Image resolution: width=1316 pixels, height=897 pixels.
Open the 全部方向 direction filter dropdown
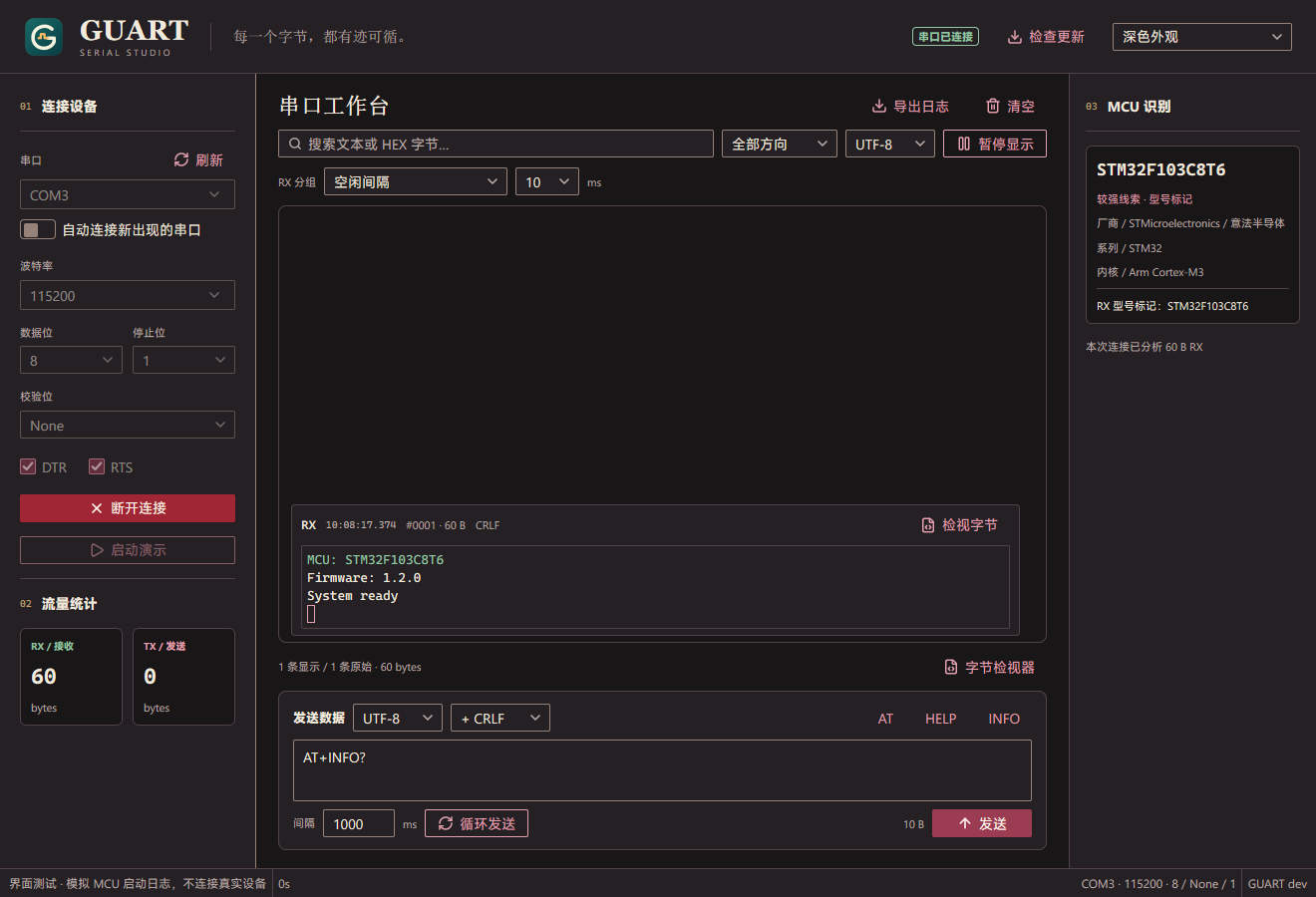[780, 144]
